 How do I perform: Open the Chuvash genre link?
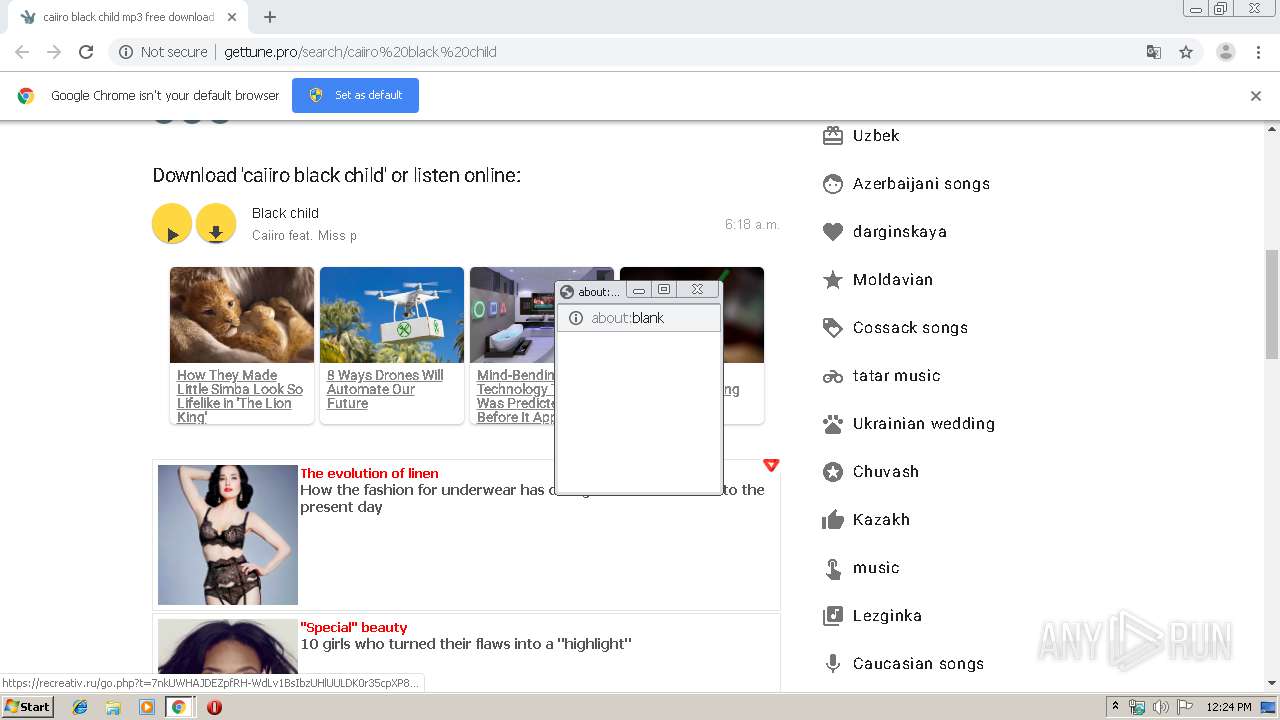tap(885, 472)
